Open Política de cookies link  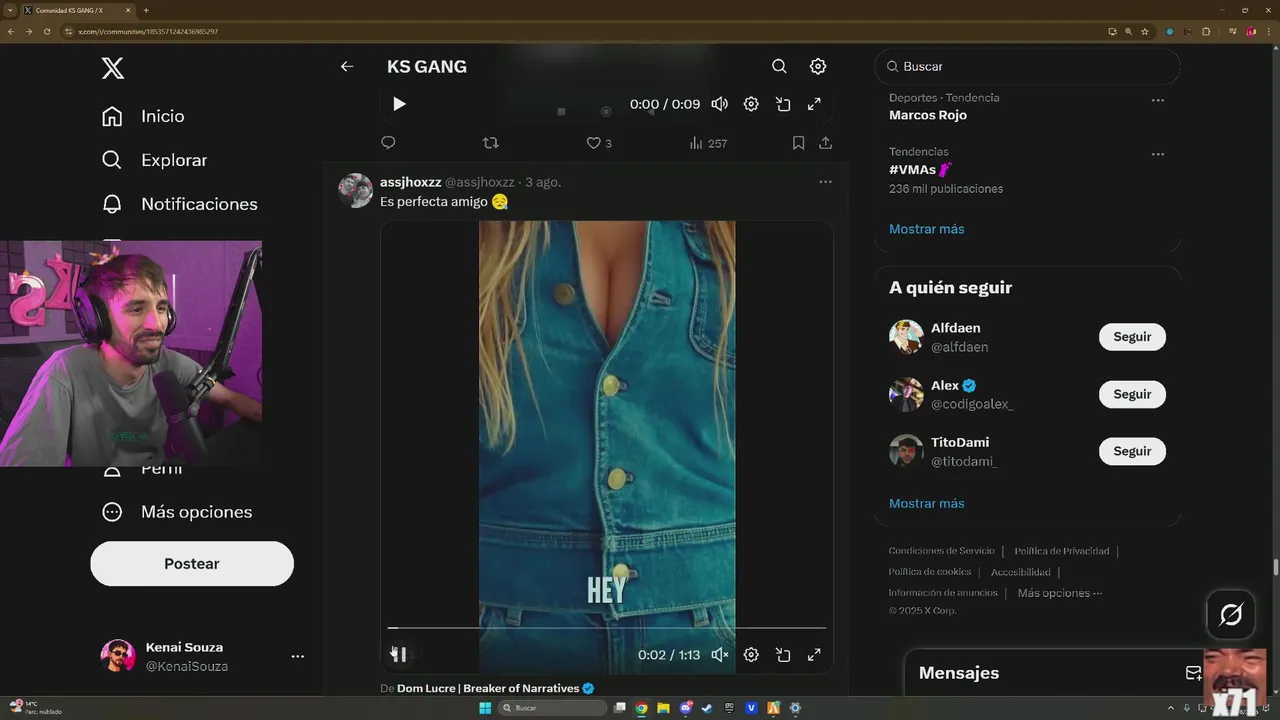(930, 572)
